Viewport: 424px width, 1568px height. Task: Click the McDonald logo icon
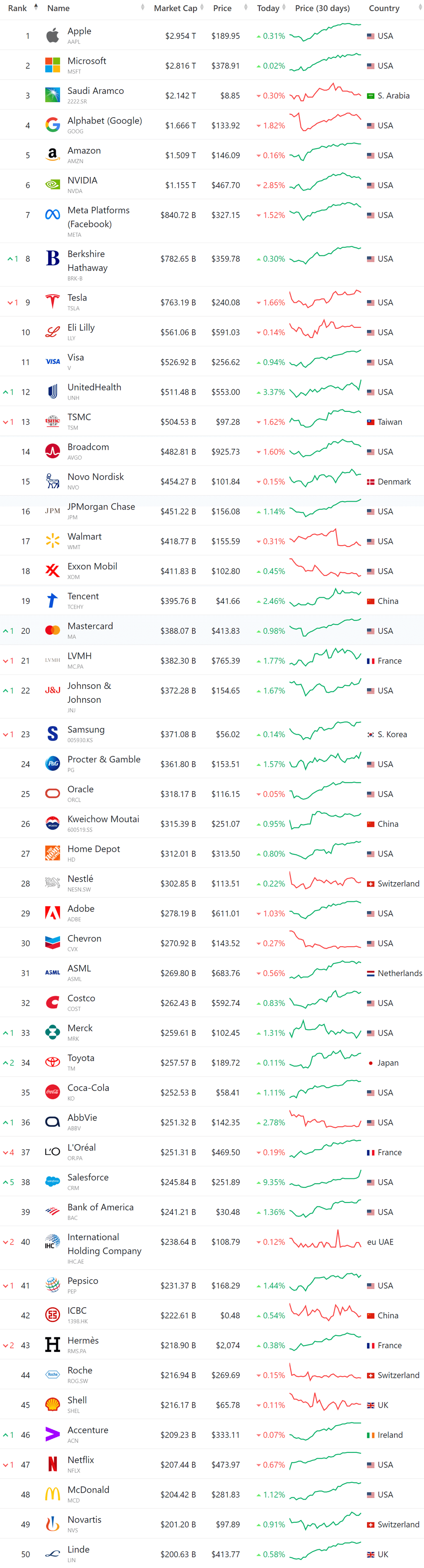53,1494
